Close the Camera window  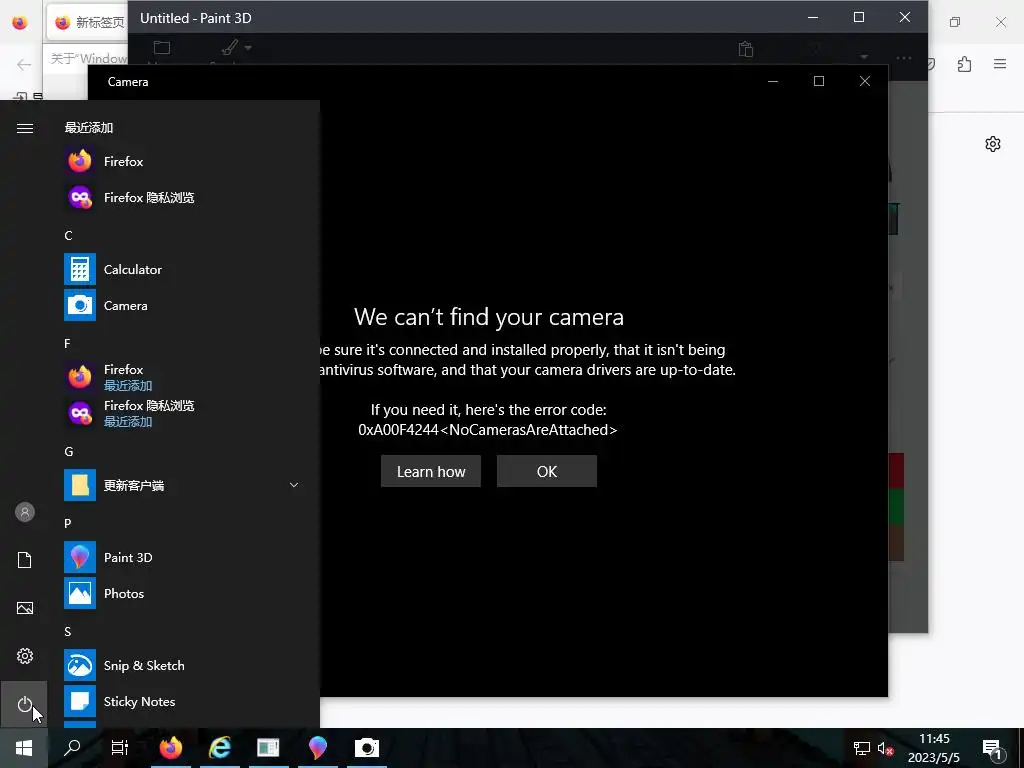click(865, 81)
